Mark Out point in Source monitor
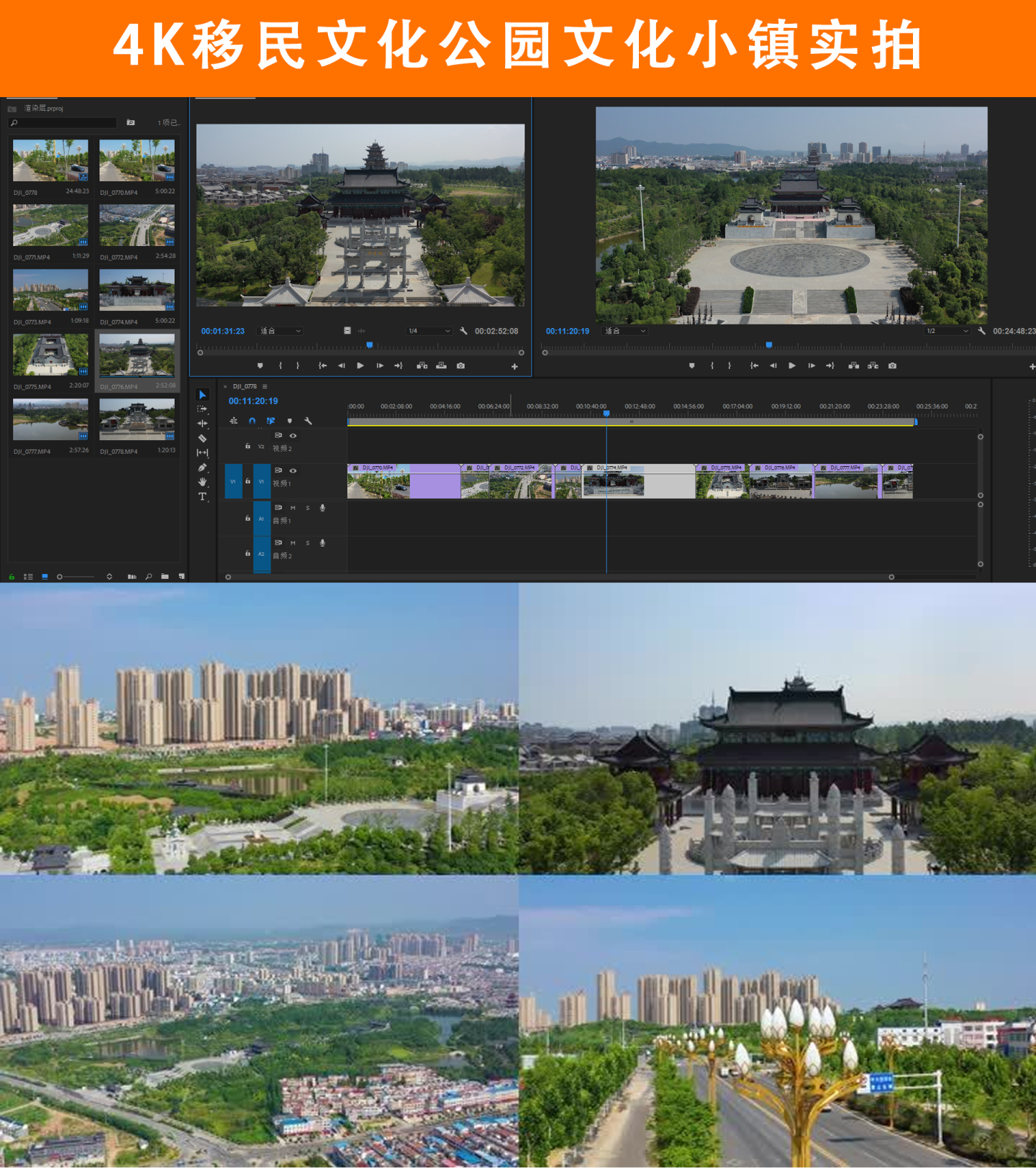1036x1168 pixels. [x=298, y=366]
